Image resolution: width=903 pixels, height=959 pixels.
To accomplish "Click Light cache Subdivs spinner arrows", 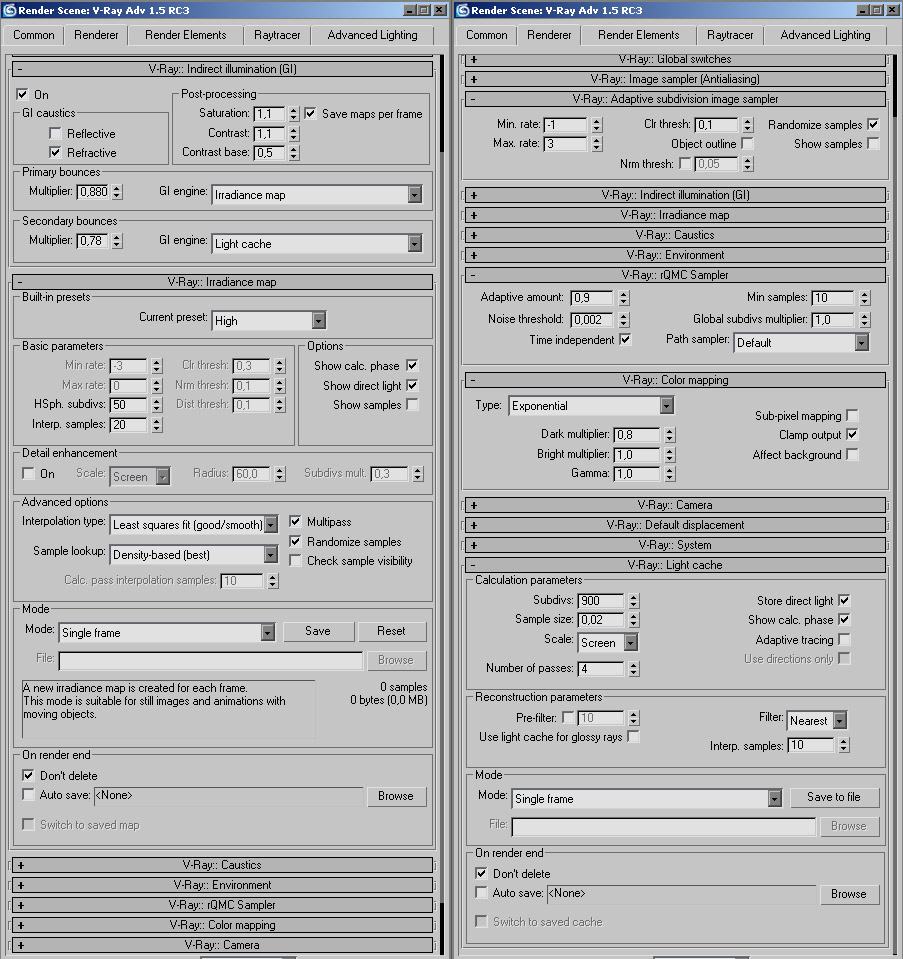I will click(x=634, y=601).
